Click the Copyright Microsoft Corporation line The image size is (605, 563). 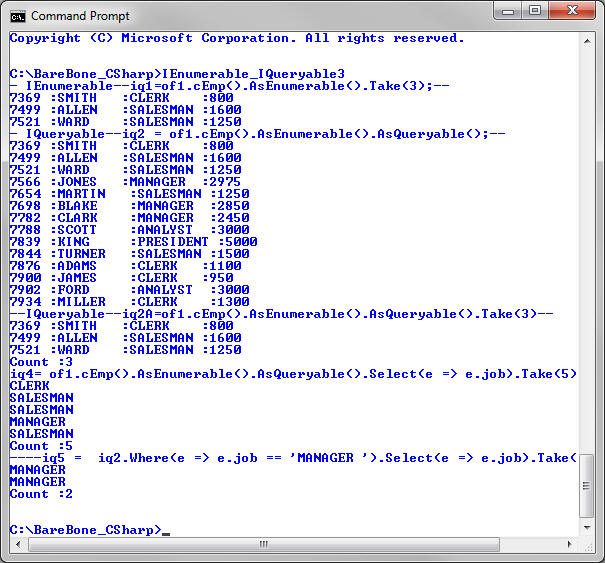point(237,38)
